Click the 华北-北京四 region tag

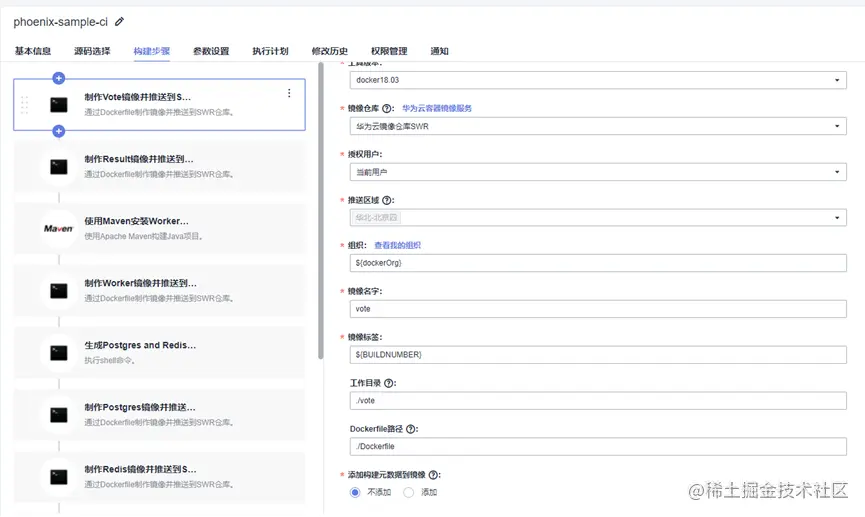pos(376,217)
